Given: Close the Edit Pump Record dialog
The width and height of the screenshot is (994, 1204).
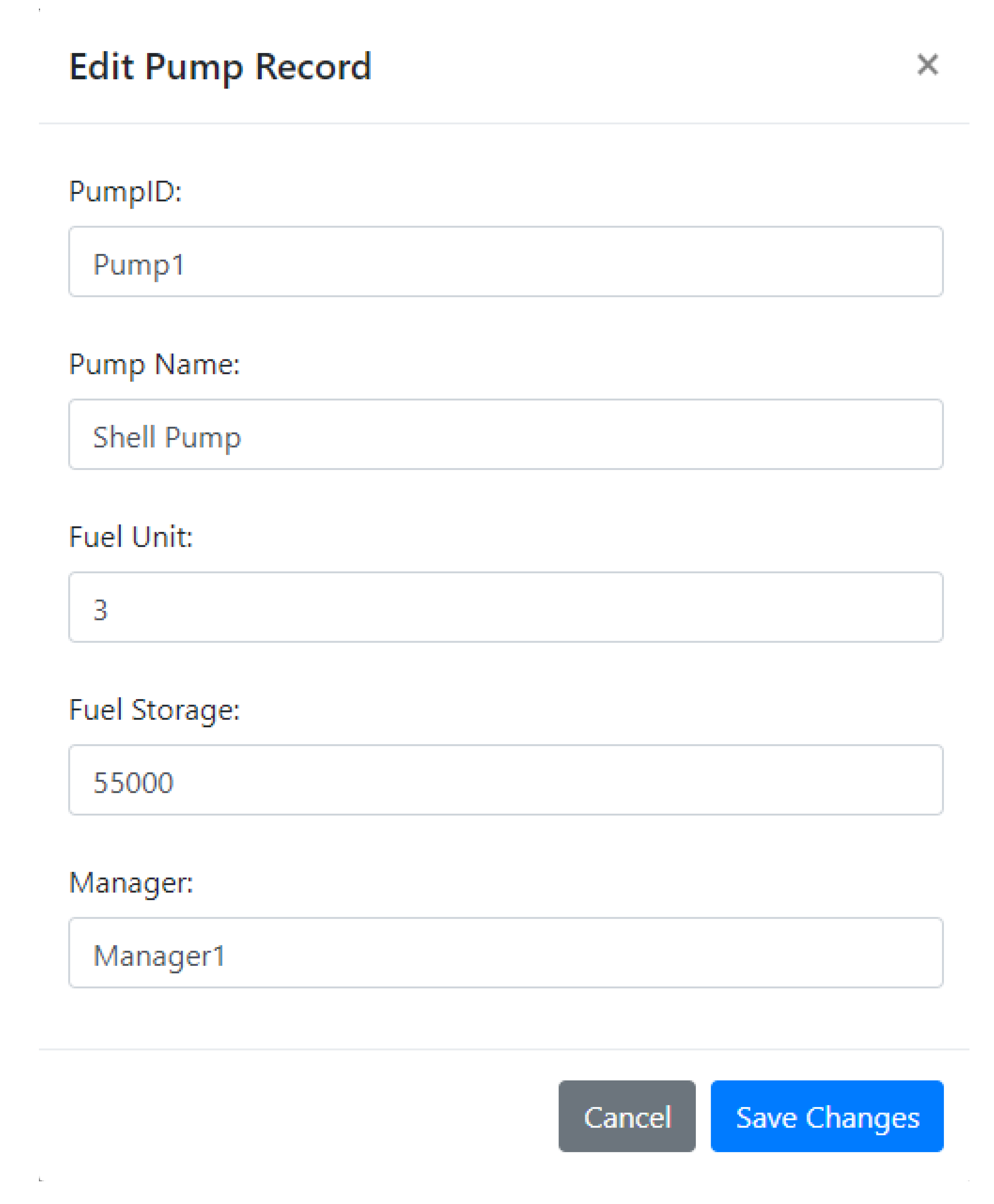Looking at the screenshot, I should 927,65.
